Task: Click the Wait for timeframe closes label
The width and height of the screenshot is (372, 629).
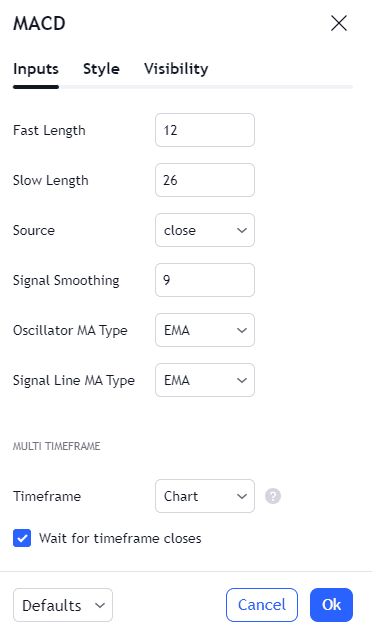Action: coord(120,538)
